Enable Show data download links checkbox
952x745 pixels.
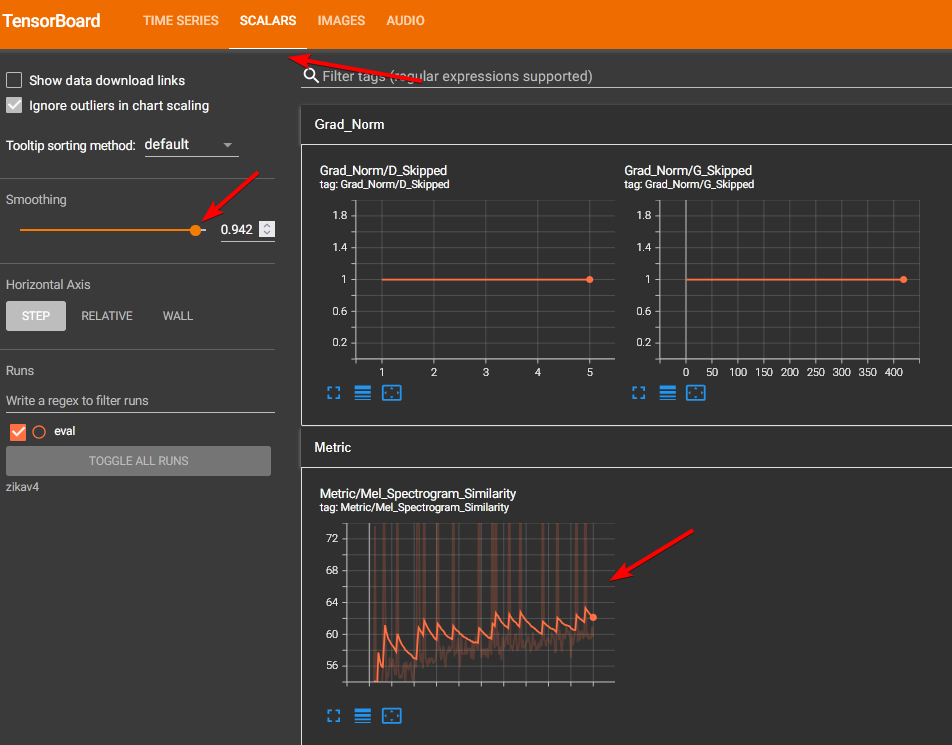tap(15, 80)
